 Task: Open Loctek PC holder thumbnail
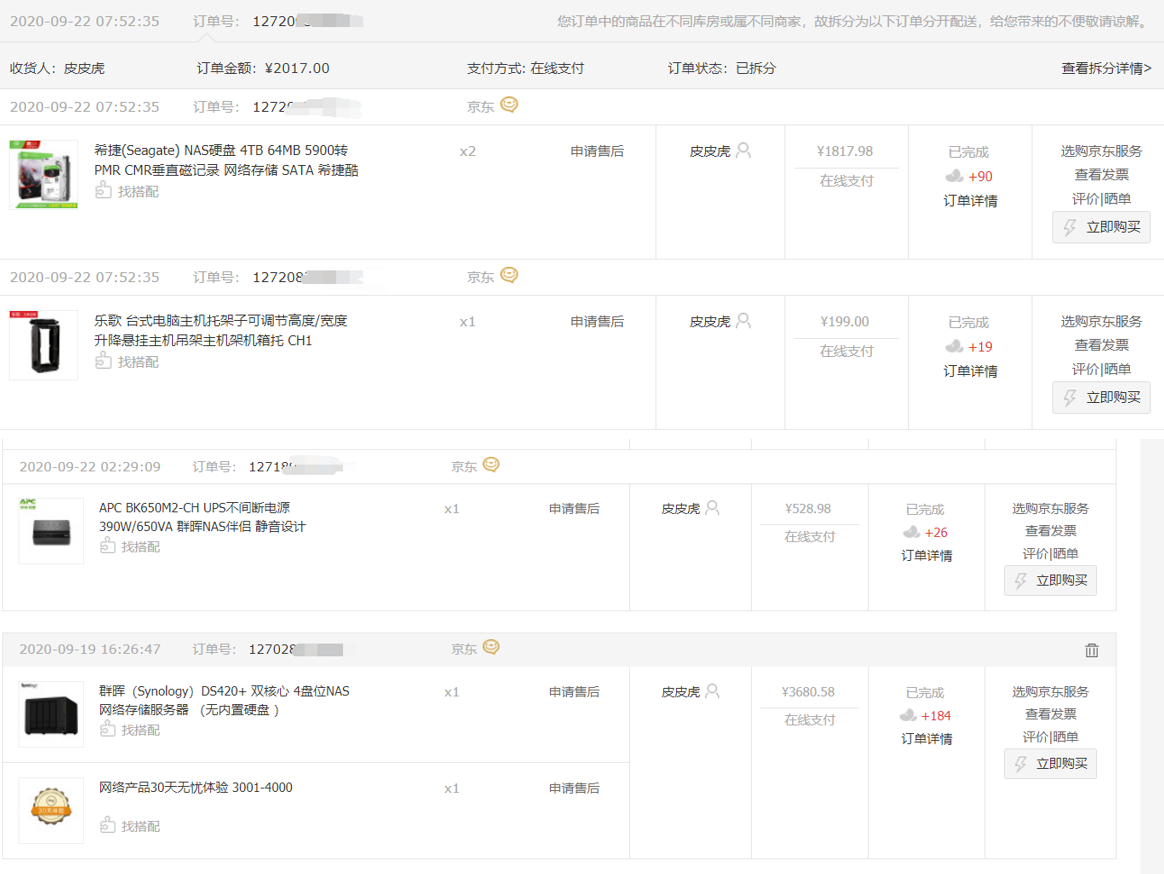[x=44, y=345]
